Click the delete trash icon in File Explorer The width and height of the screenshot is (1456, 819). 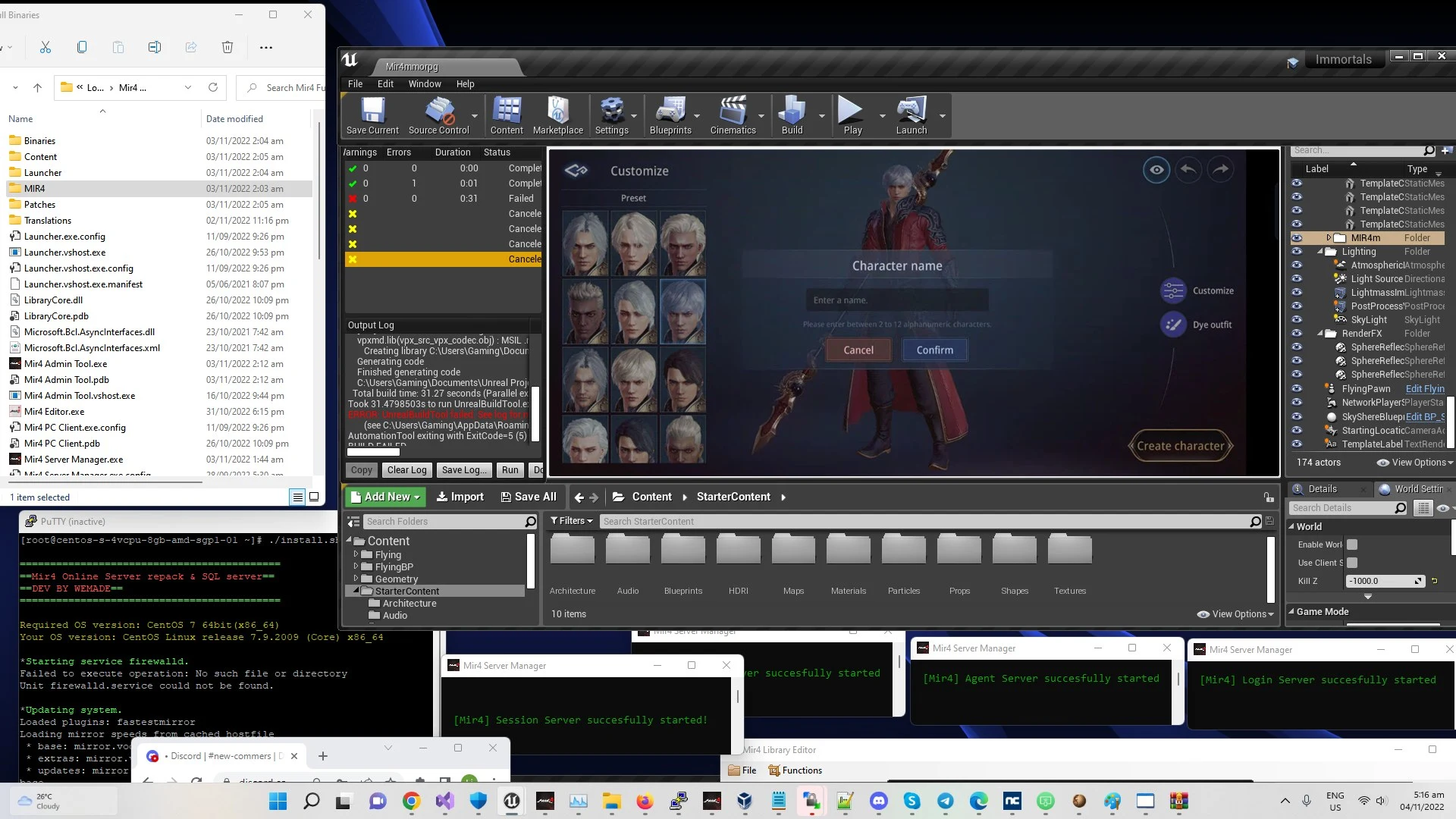[227, 47]
